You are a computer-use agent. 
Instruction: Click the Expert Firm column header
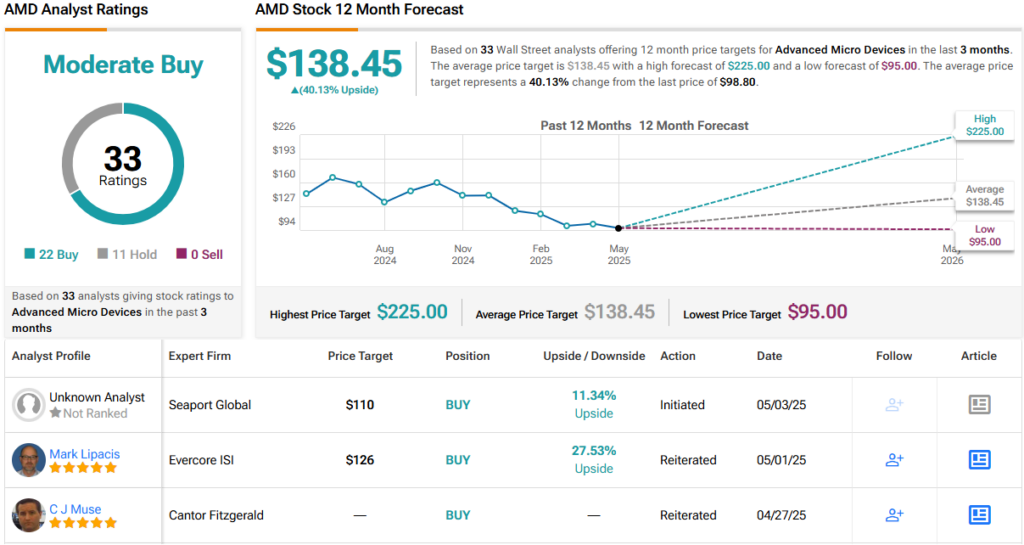(199, 356)
